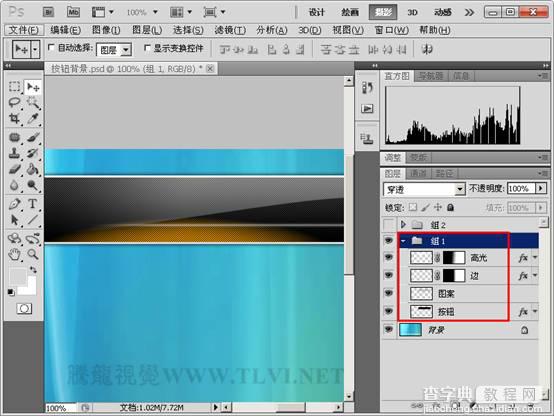Switch to the 设计 workspace

click(x=317, y=12)
